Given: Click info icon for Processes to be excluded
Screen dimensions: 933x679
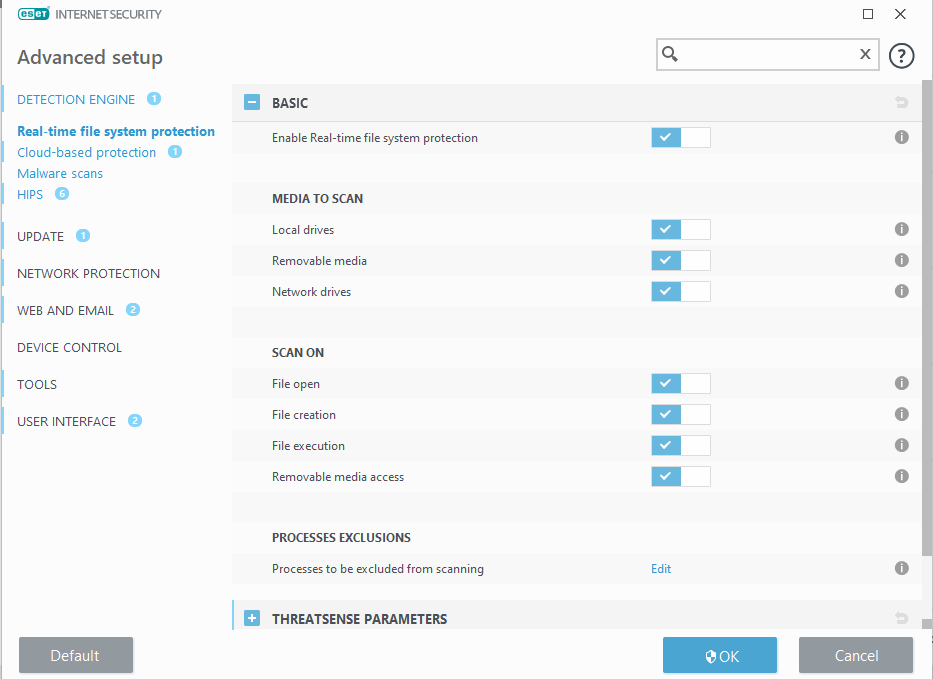Looking at the screenshot, I should [x=901, y=569].
